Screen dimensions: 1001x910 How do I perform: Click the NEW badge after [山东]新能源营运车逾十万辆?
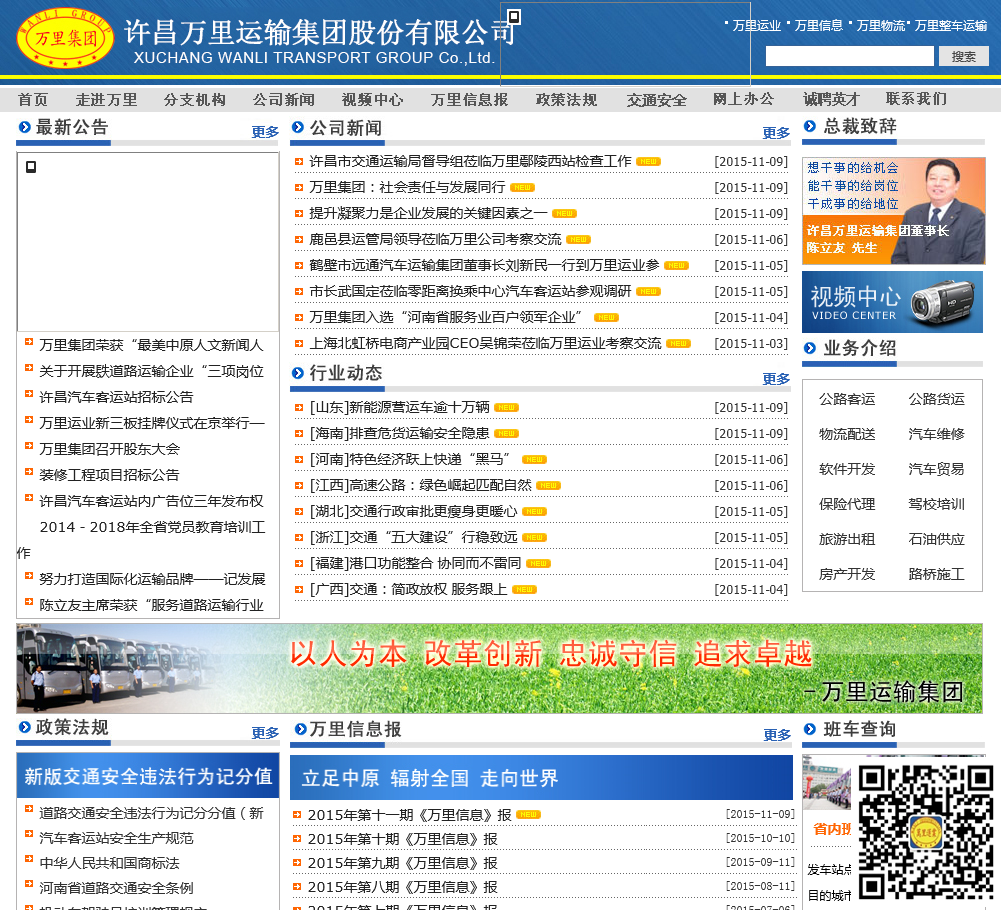click(x=506, y=407)
